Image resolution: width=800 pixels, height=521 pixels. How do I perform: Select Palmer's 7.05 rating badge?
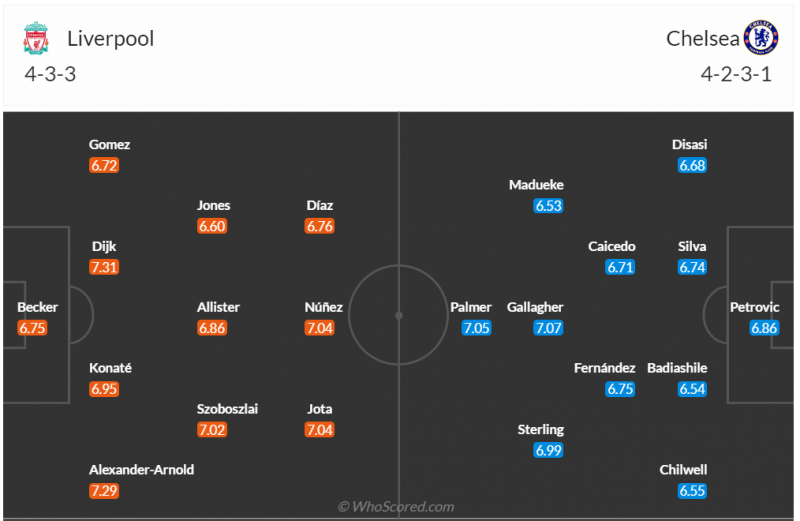[476, 328]
